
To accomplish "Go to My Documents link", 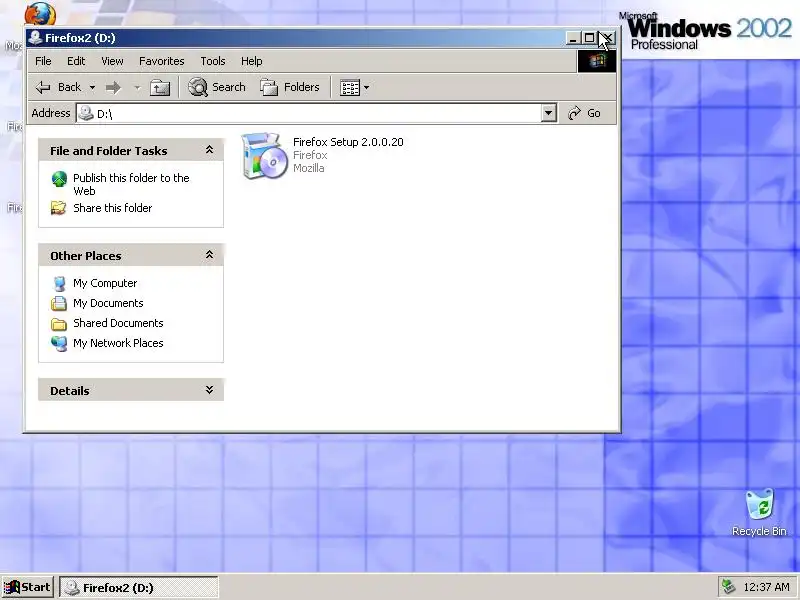I will (x=108, y=303).
